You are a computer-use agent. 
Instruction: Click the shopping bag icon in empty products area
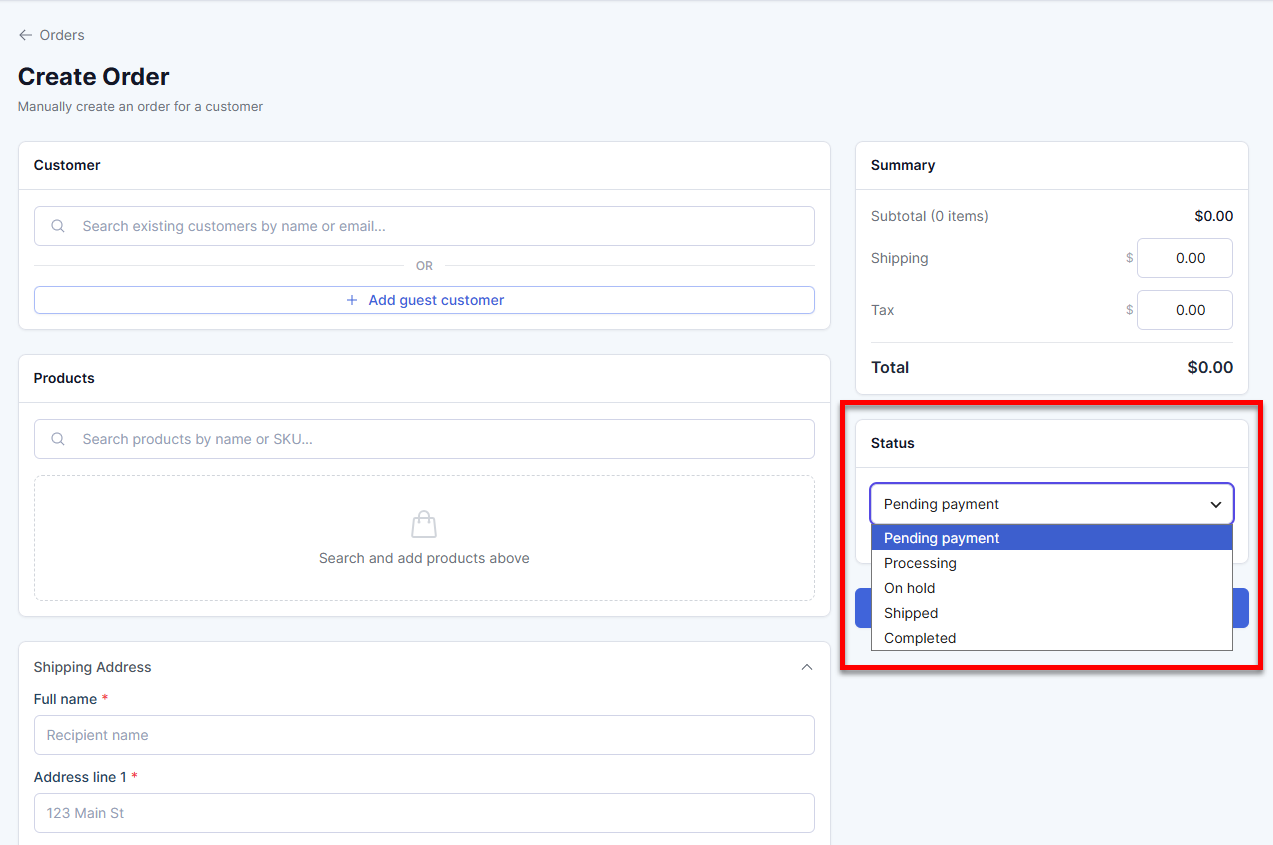click(424, 524)
